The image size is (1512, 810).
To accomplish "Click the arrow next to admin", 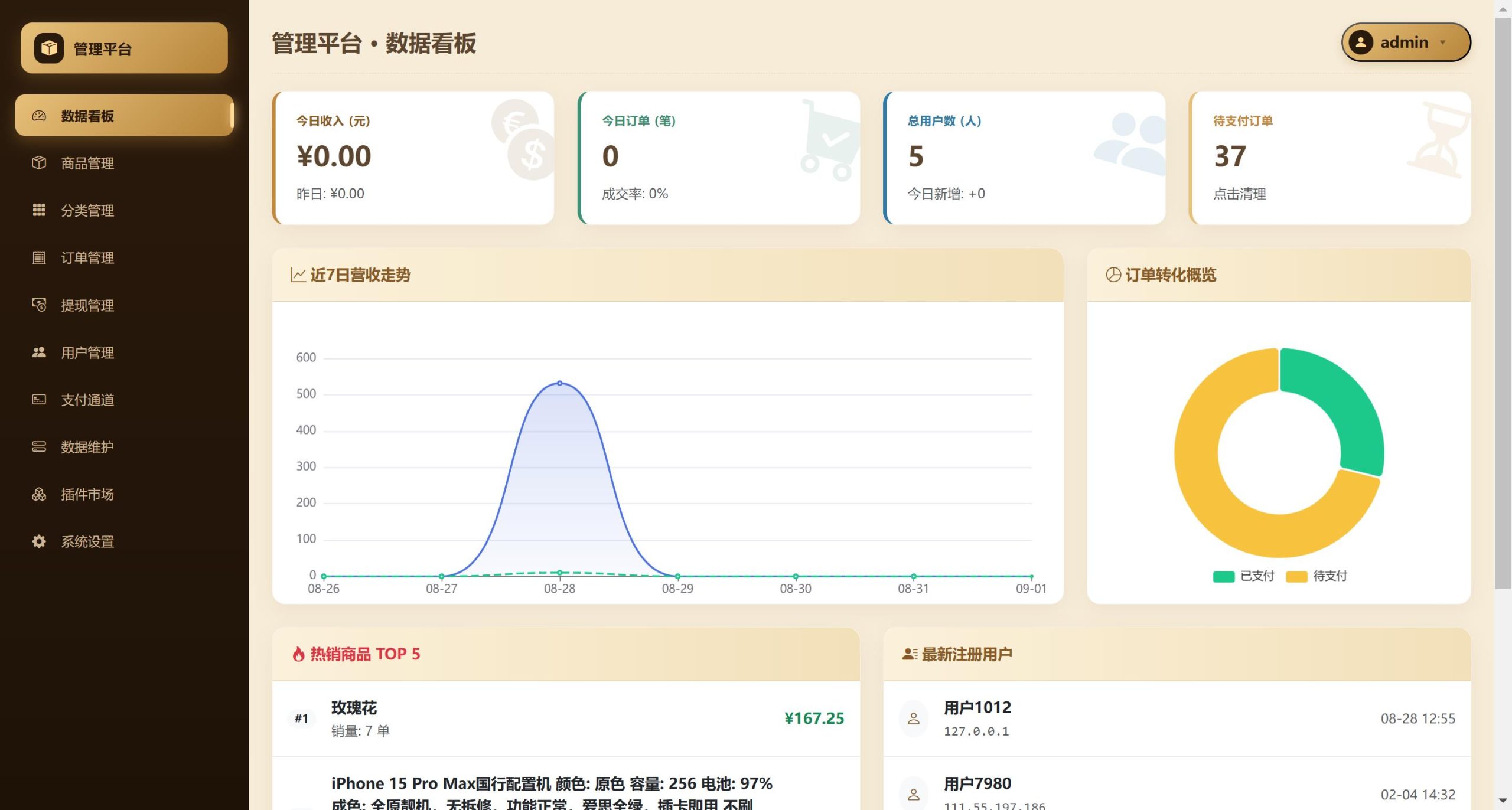I will (1443, 43).
